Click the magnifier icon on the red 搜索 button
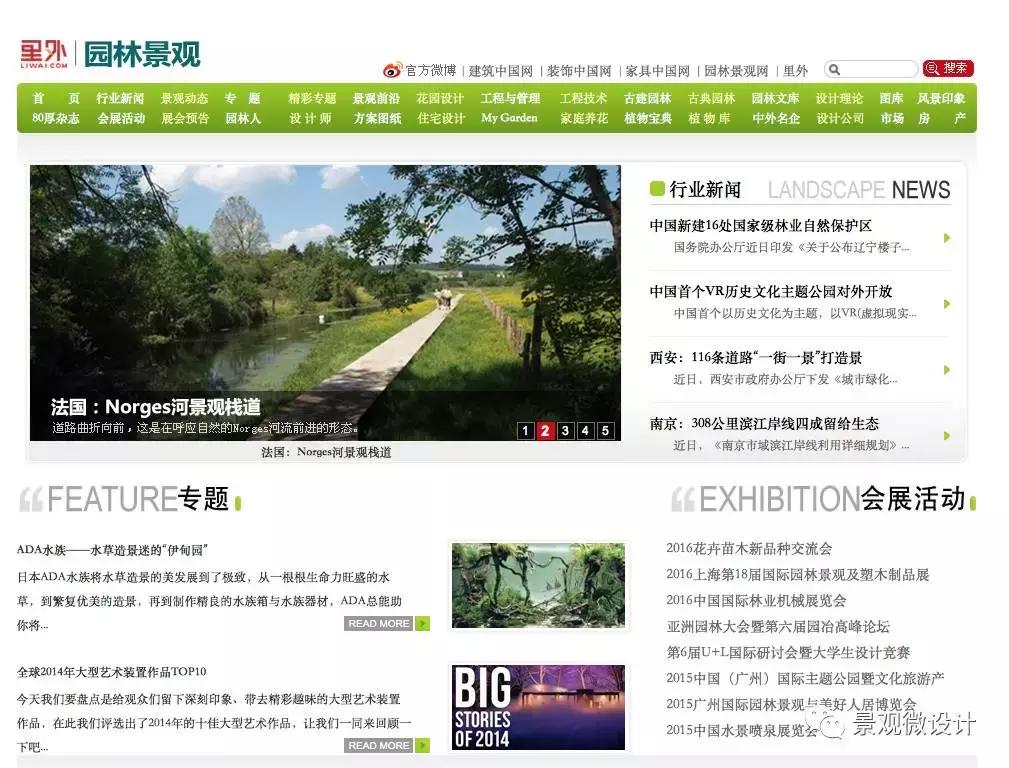The image size is (1009, 768). (934, 68)
